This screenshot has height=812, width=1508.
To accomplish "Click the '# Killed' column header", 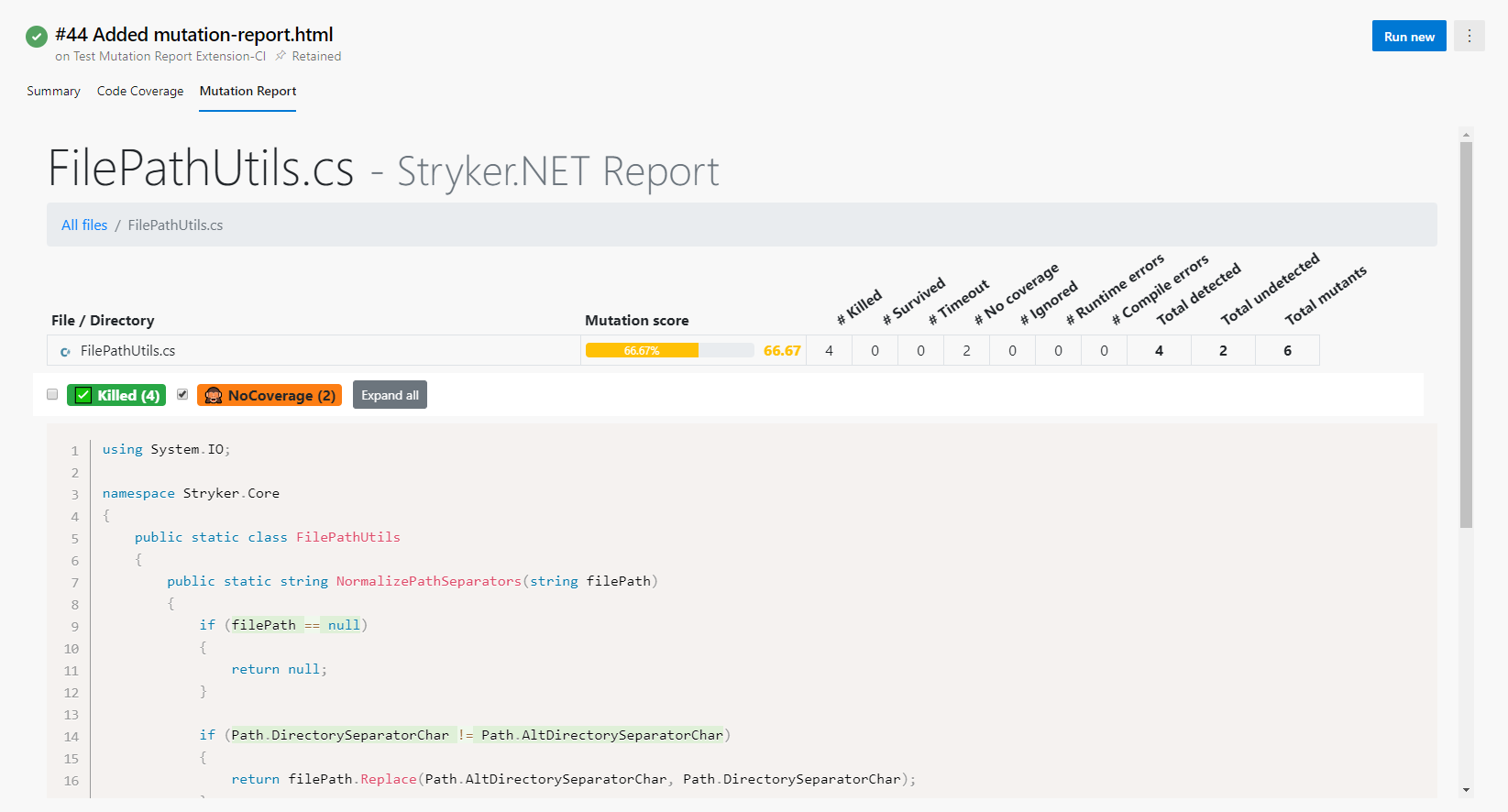I will (859, 307).
